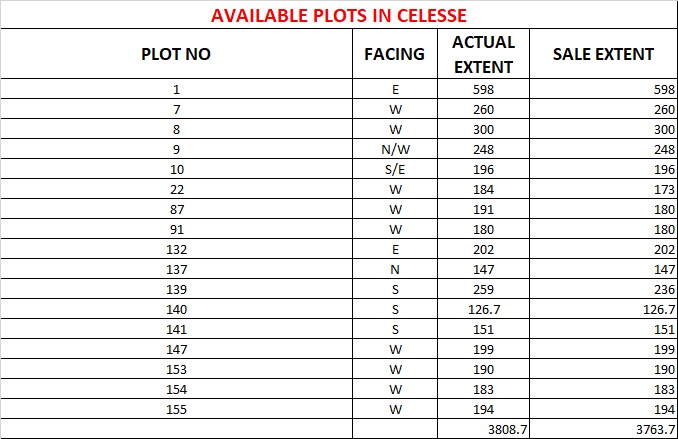
Task: Click plot number 22 cell
Action: 176,189
